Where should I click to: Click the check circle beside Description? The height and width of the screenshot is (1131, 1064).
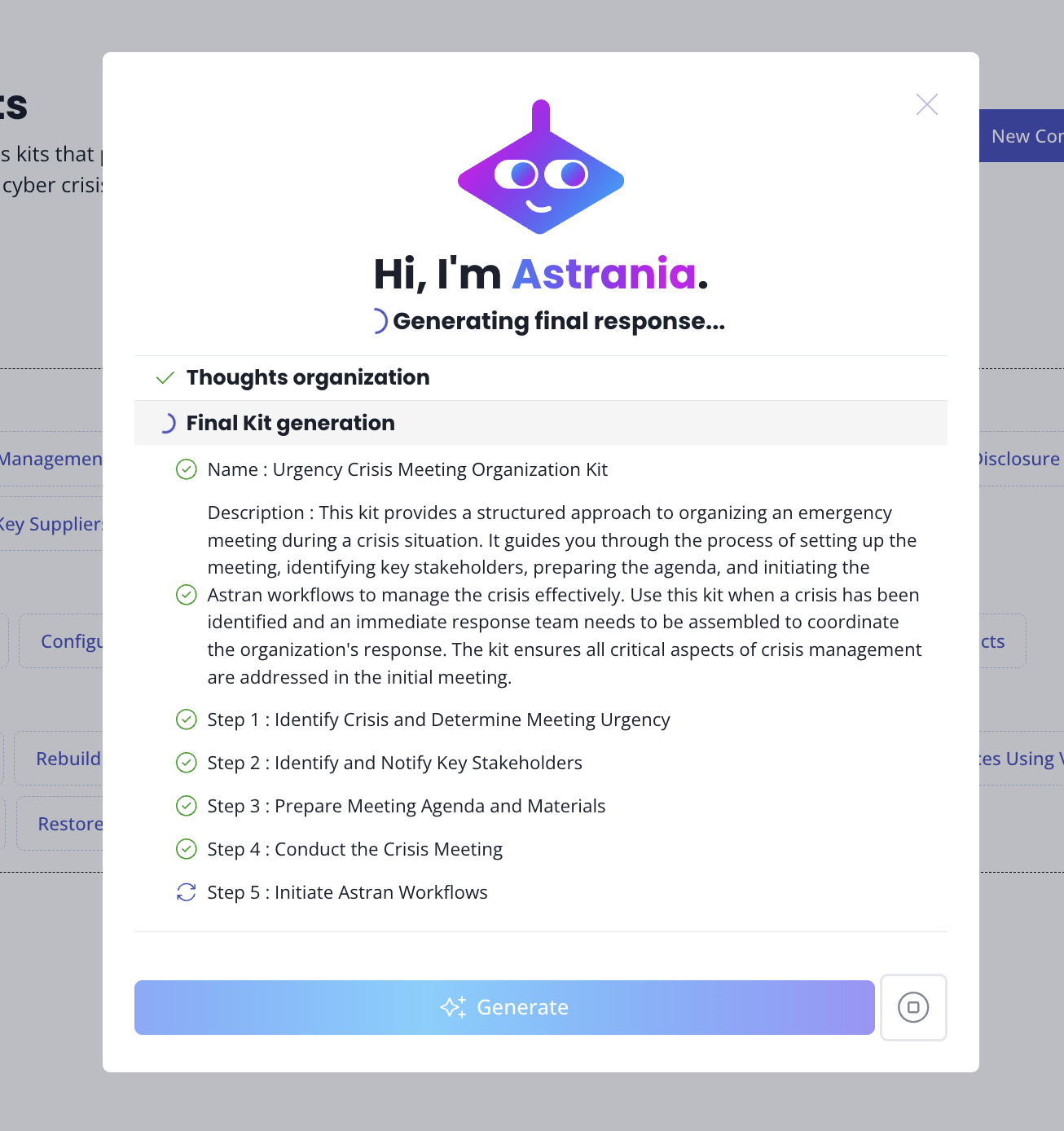[187, 595]
